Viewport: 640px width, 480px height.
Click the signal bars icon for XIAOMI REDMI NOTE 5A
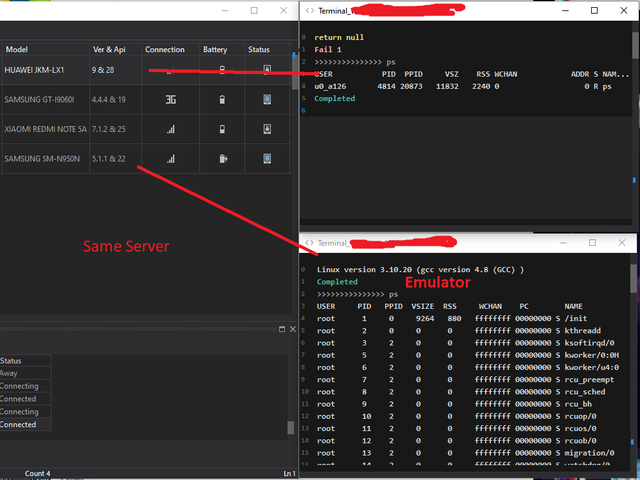coord(171,129)
